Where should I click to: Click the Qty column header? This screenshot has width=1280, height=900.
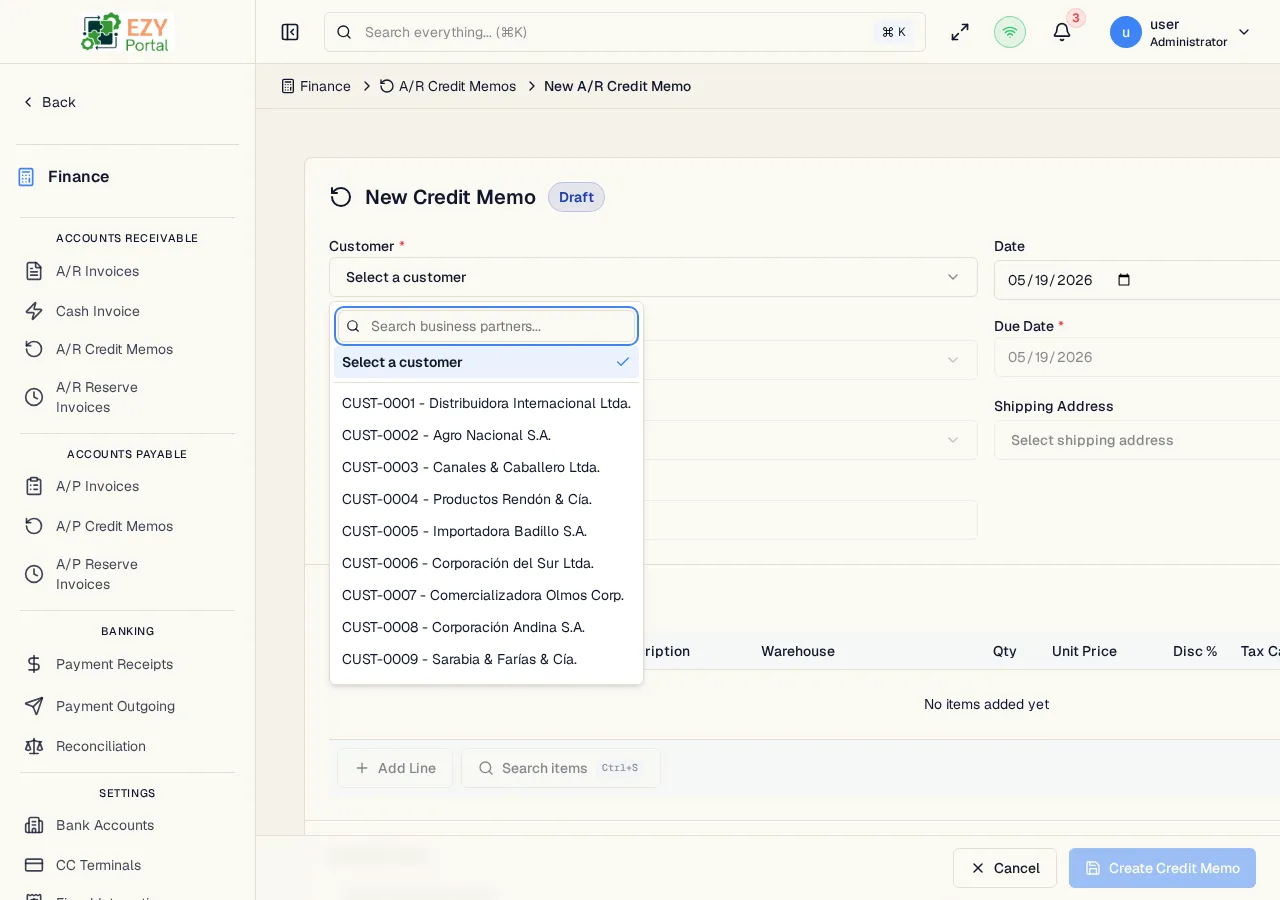[1005, 651]
